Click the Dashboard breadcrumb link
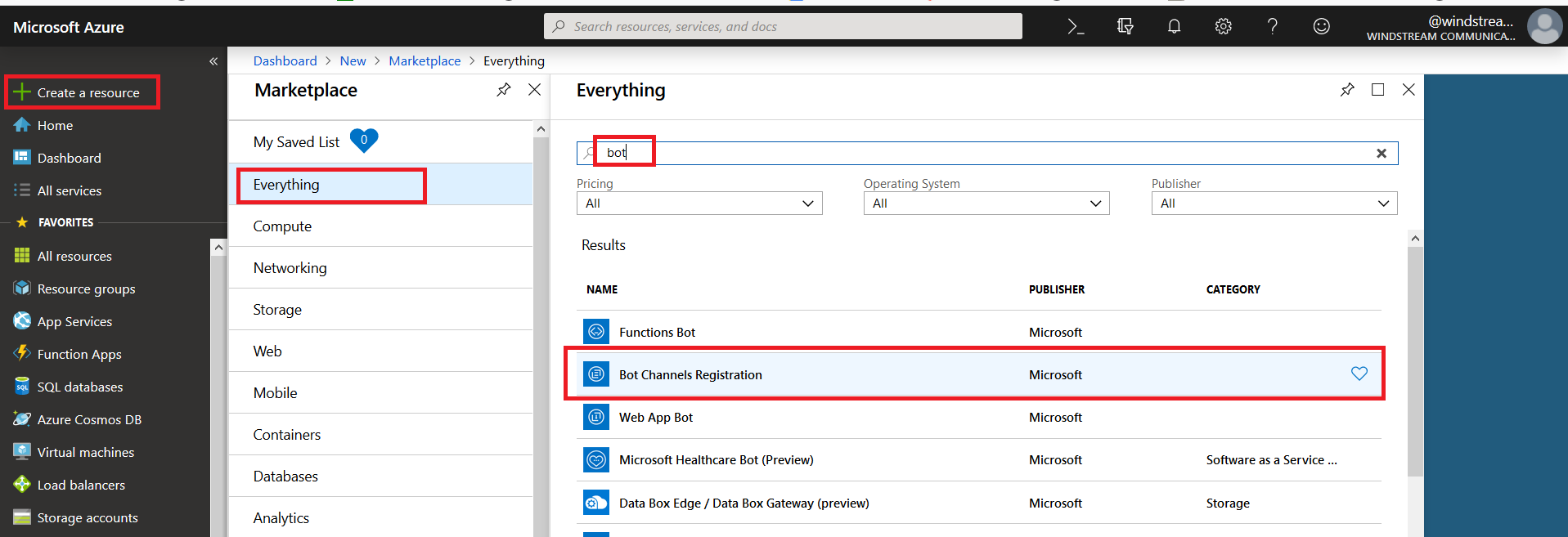 pos(285,60)
